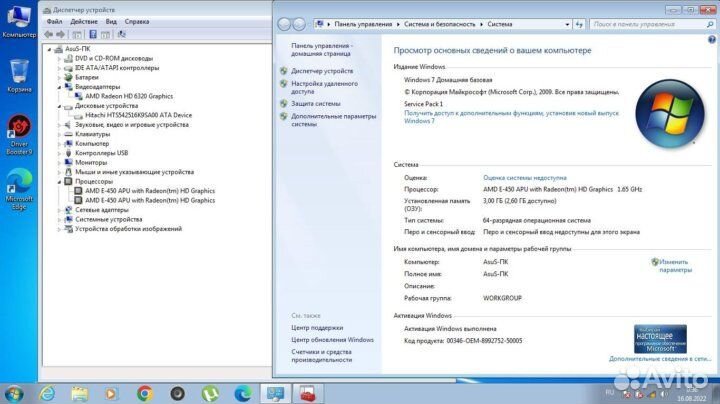Click Дополнительные сведения в сети link
Viewport: 720px width, 404px height.
[659, 359]
